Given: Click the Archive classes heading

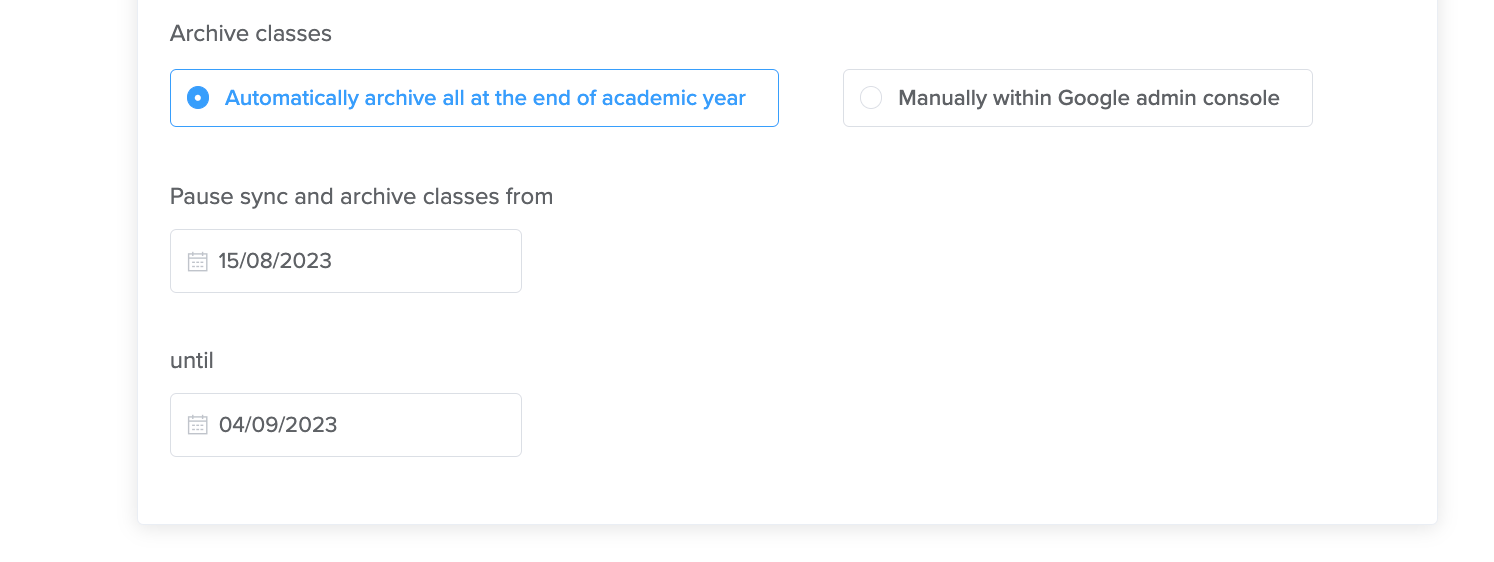Looking at the screenshot, I should (x=251, y=33).
